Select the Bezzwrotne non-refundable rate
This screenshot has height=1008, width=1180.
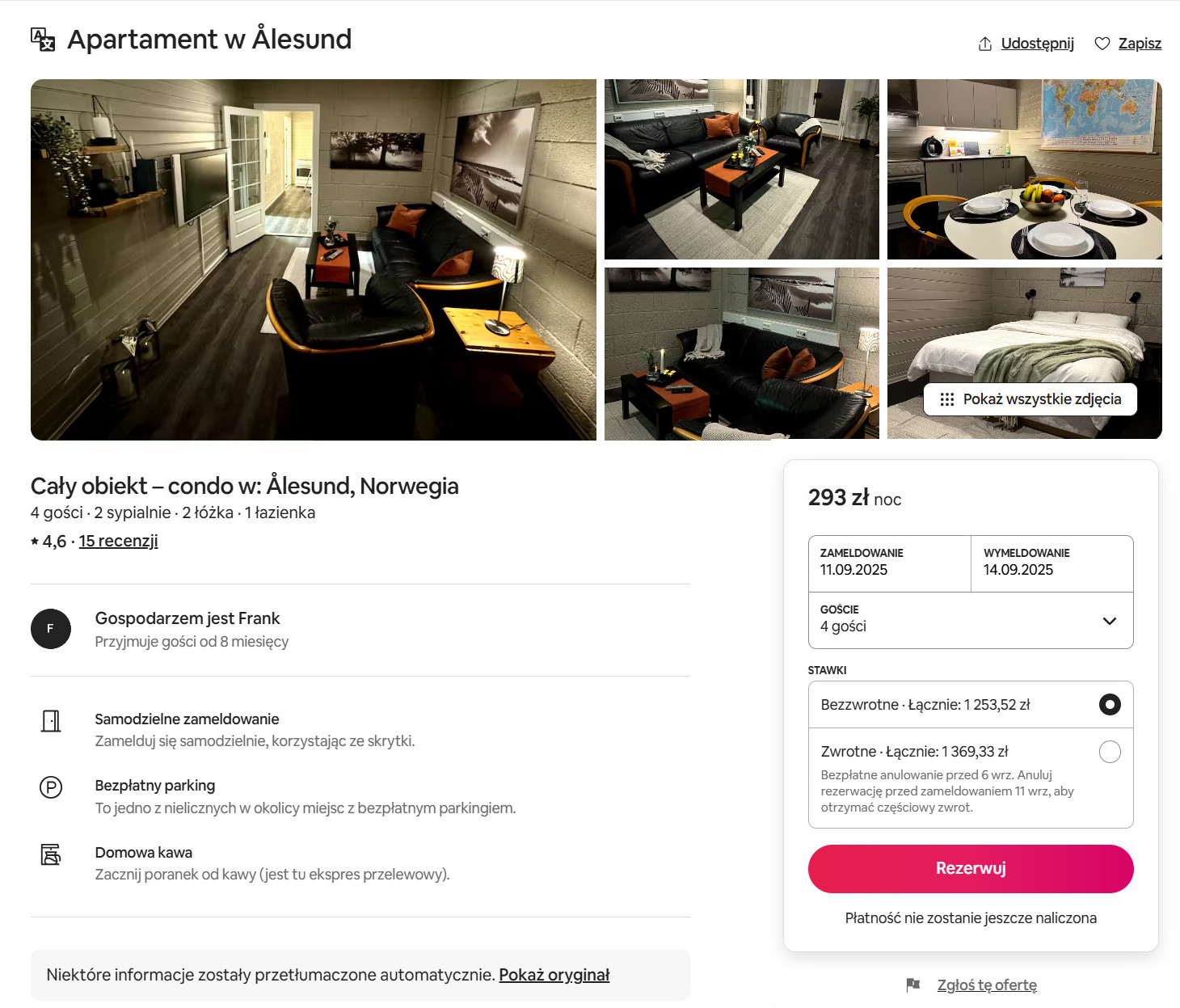point(1109,705)
